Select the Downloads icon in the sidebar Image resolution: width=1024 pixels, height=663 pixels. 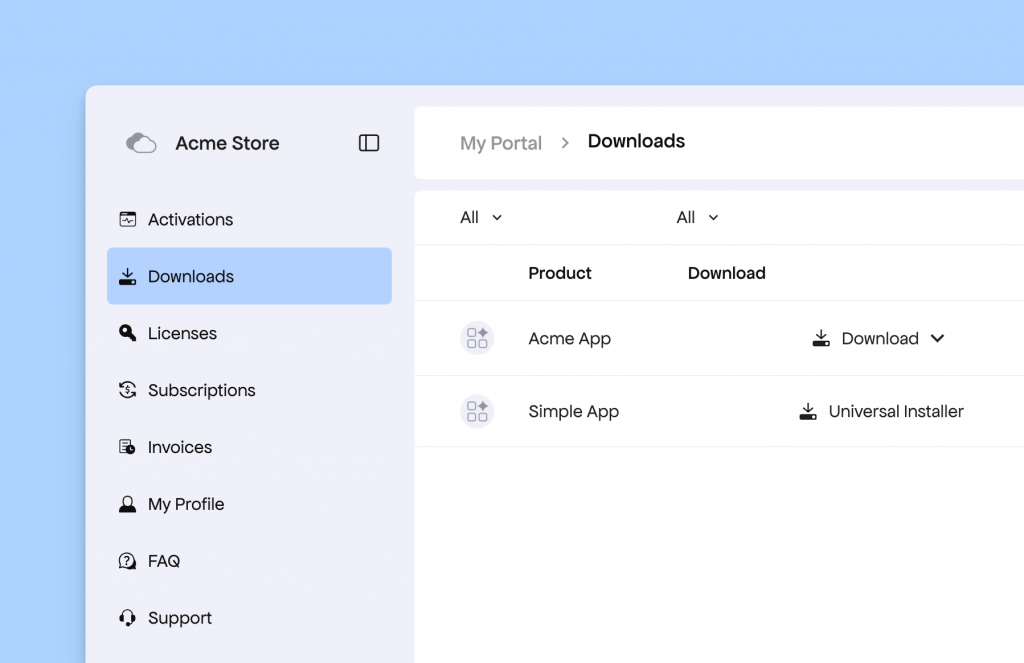tap(128, 276)
